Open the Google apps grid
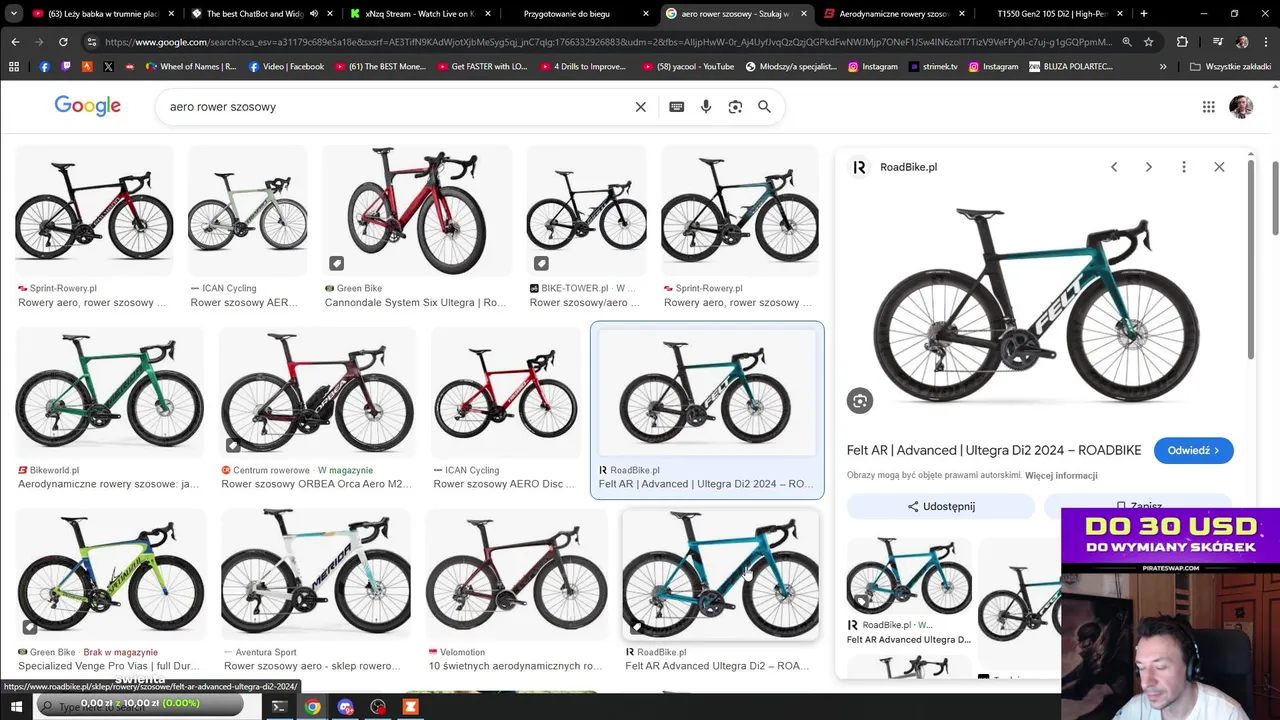The height and width of the screenshot is (720, 1280). tap(1209, 107)
